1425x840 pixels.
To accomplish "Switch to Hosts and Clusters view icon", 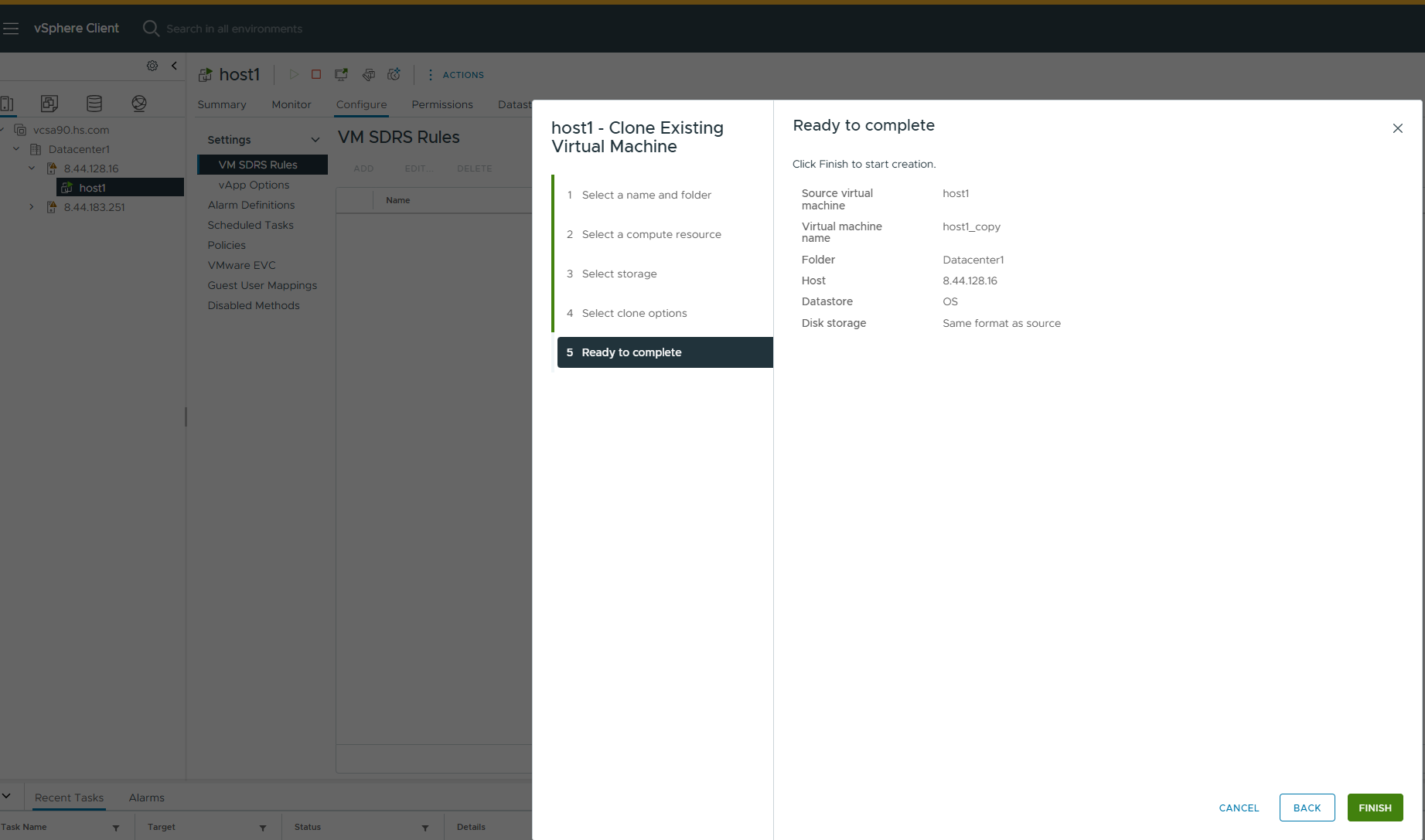I will [7, 104].
